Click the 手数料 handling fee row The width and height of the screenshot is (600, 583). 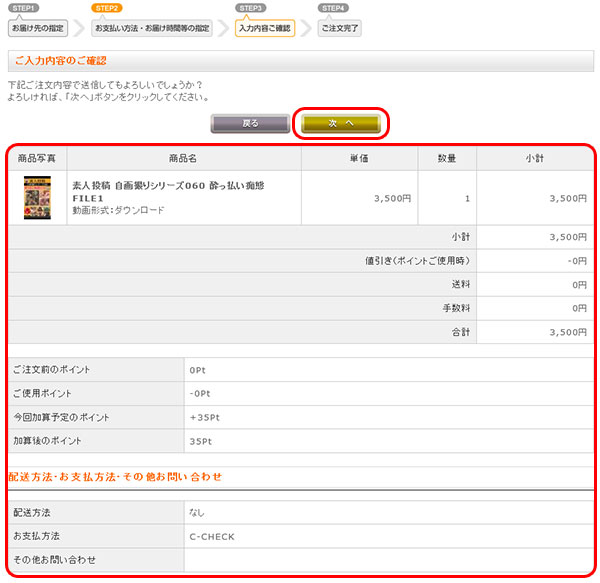point(300,308)
